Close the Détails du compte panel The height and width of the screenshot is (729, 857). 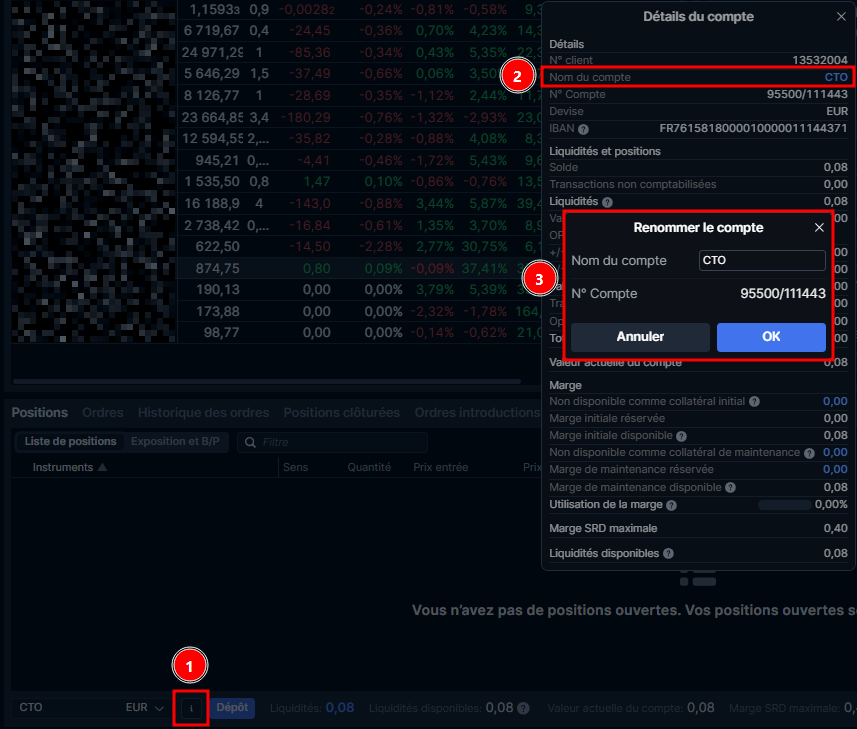[x=840, y=17]
